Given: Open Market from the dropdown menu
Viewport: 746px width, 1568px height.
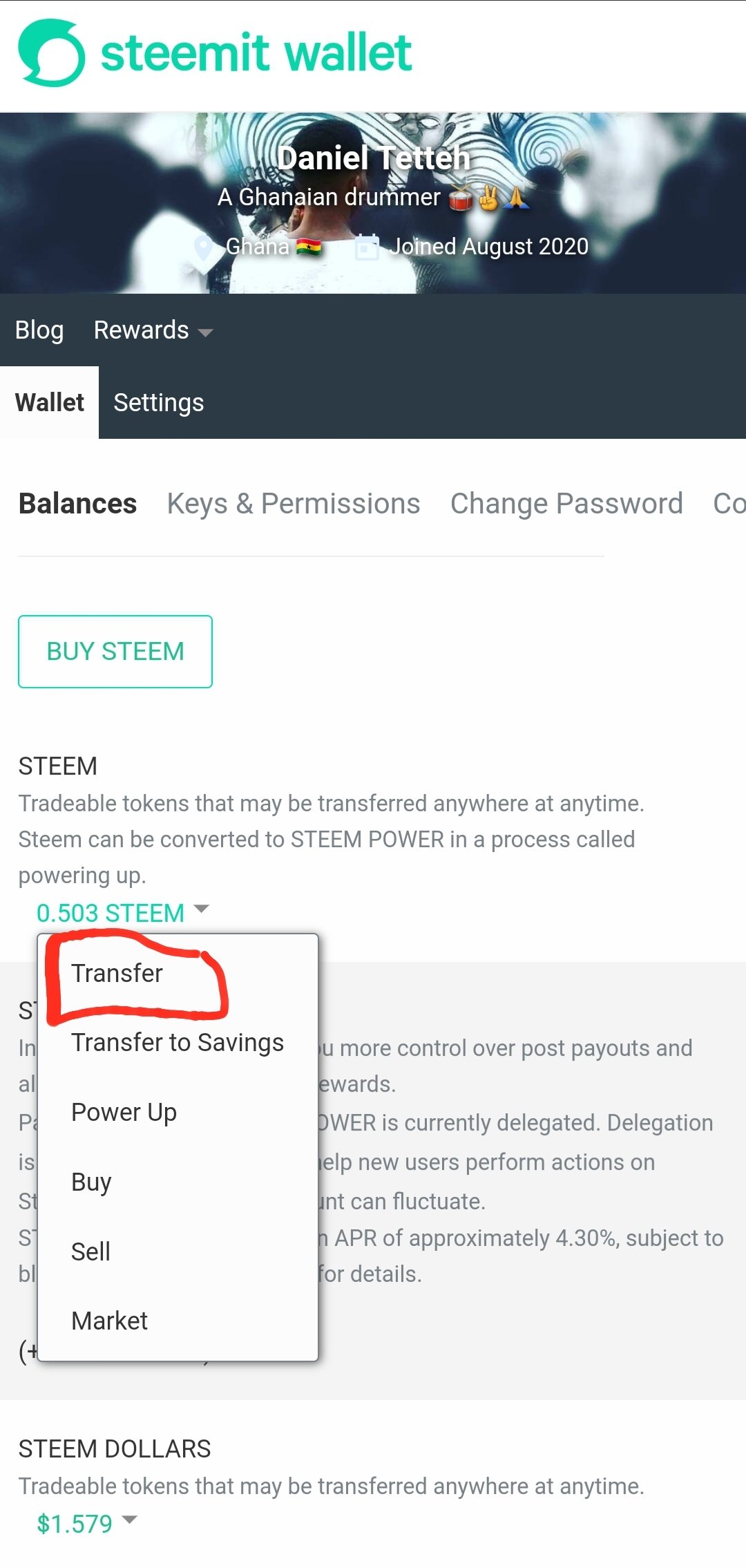Looking at the screenshot, I should tap(109, 1321).
